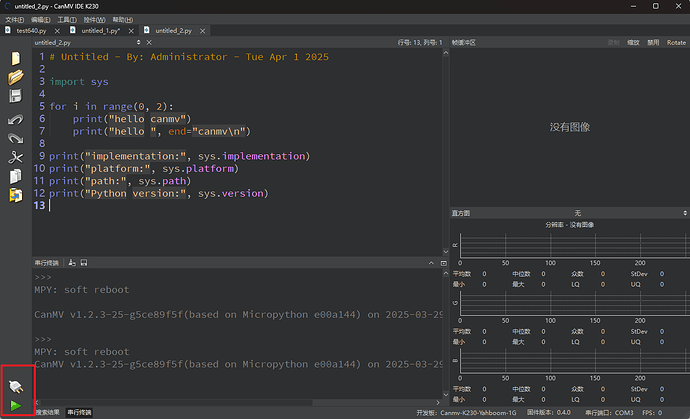690x419 pixels.
Task: Click the save icon in serial terminal header
Action: coord(84,262)
